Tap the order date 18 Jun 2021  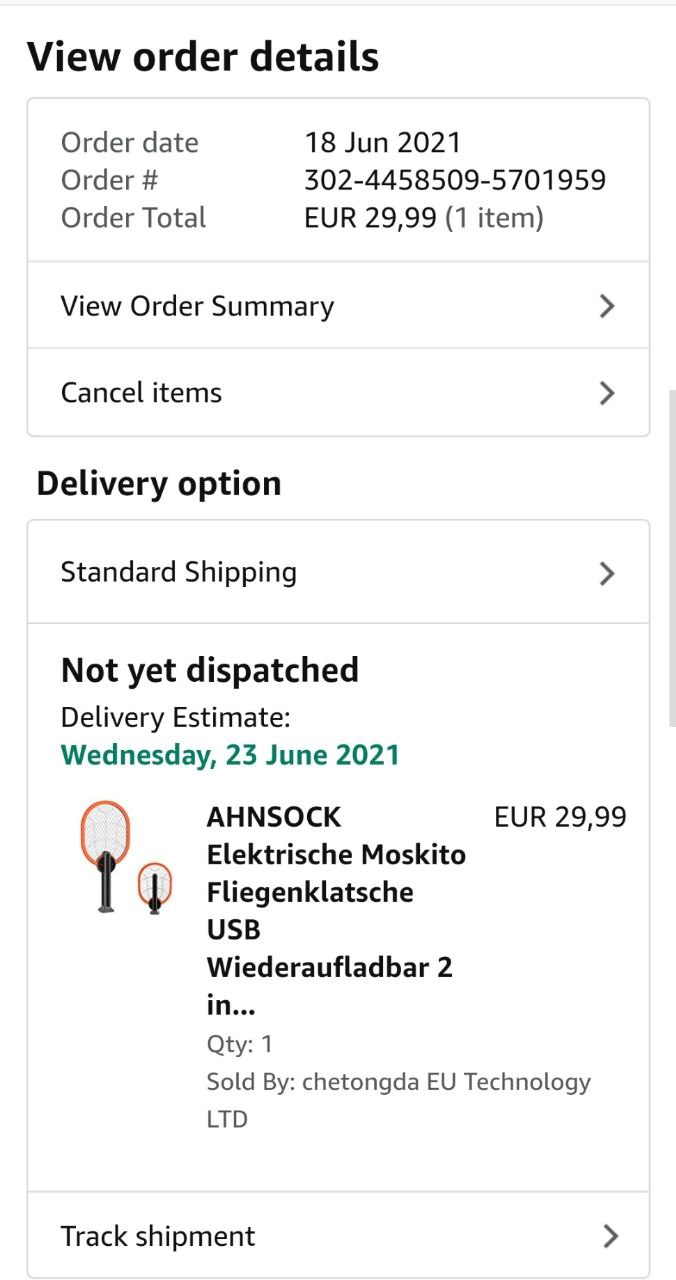tap(383, 142)
